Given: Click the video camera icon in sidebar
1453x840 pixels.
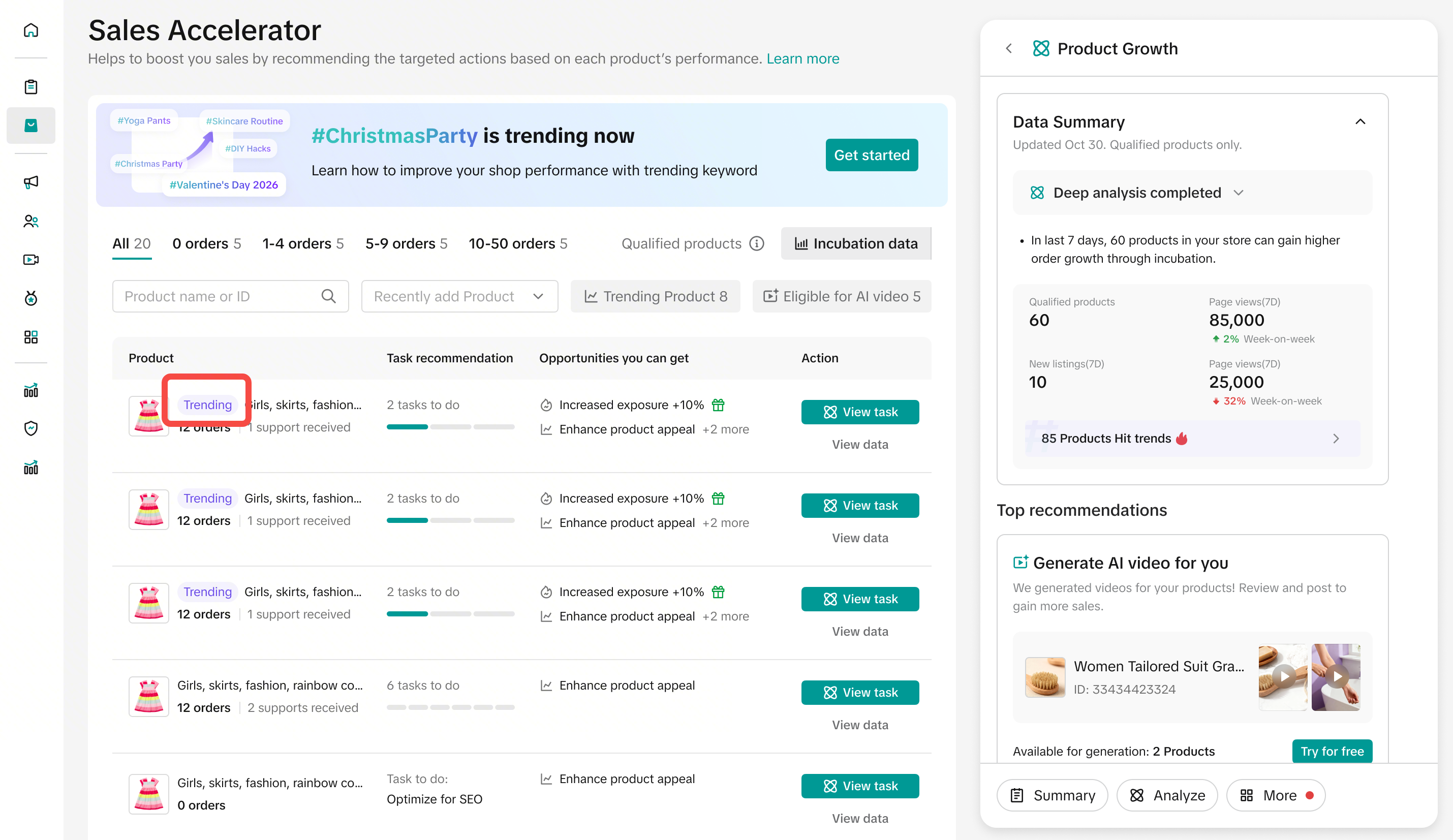Looking at the screenshot, I should pos(31,260).
